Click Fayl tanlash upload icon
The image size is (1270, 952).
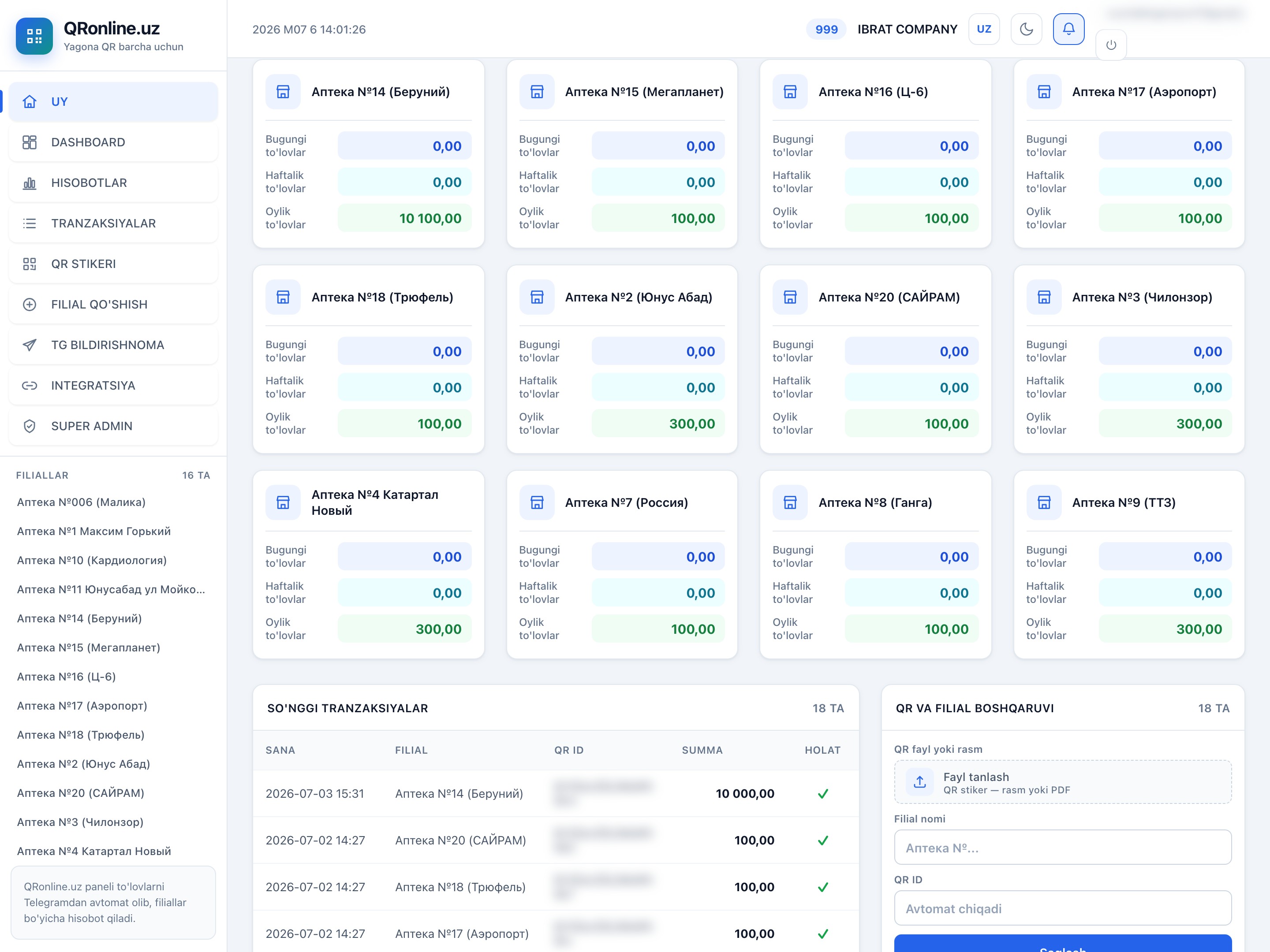click(x=920, y=782)
